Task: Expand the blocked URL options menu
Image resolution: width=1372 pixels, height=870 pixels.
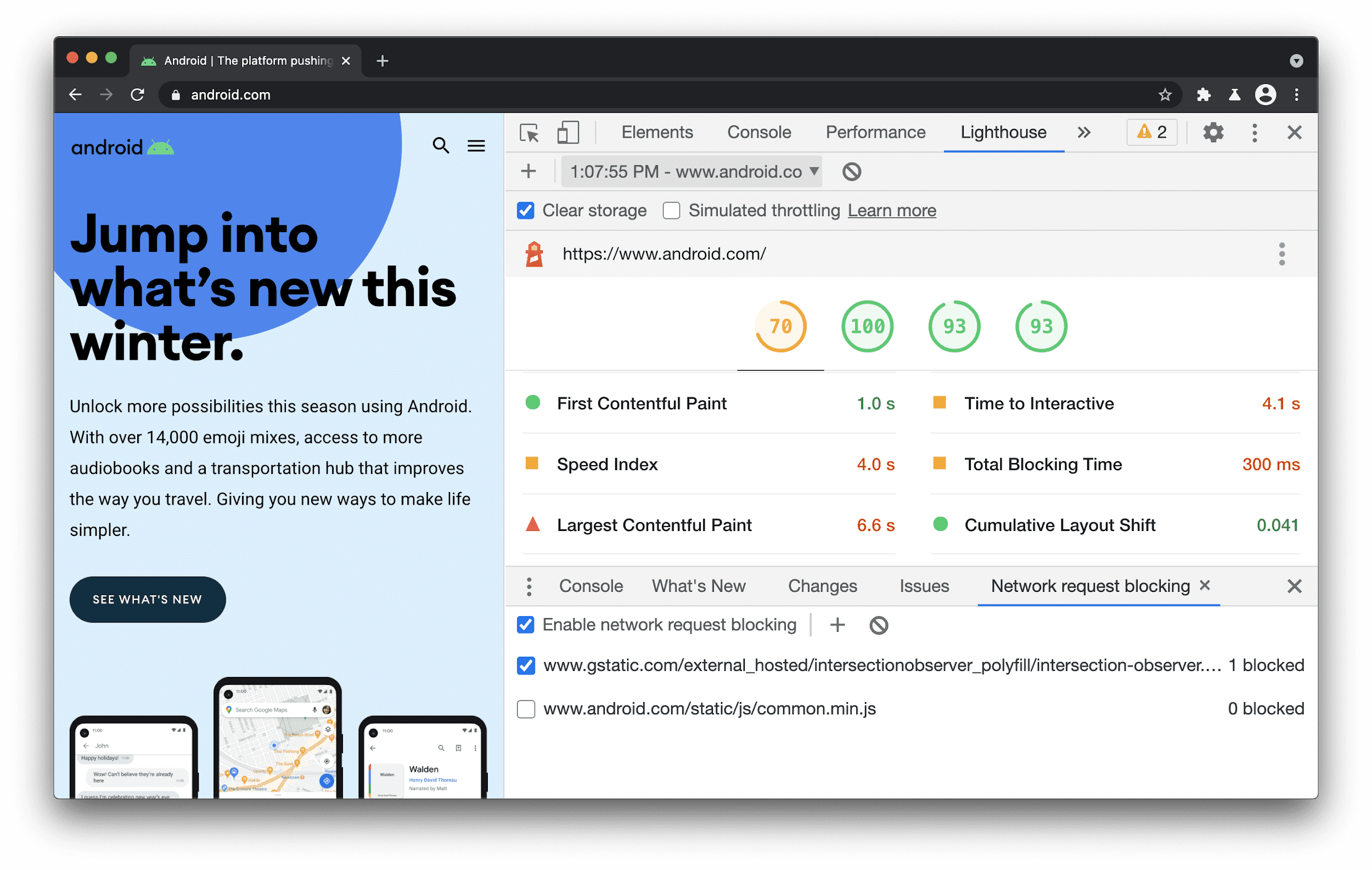Action: pyautogui.click(x=527, y=586)
